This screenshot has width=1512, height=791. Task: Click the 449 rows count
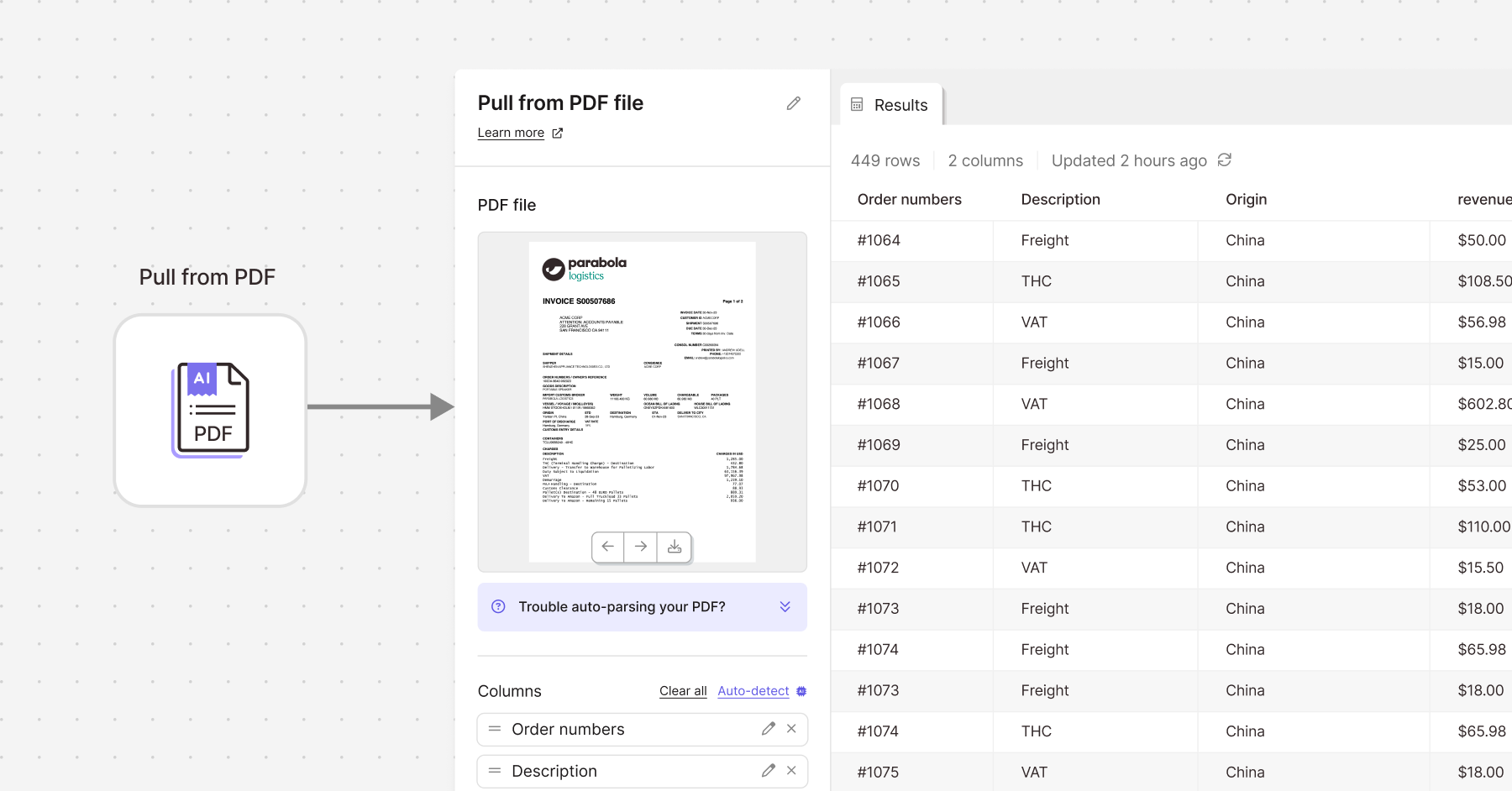tap(885, 160)
